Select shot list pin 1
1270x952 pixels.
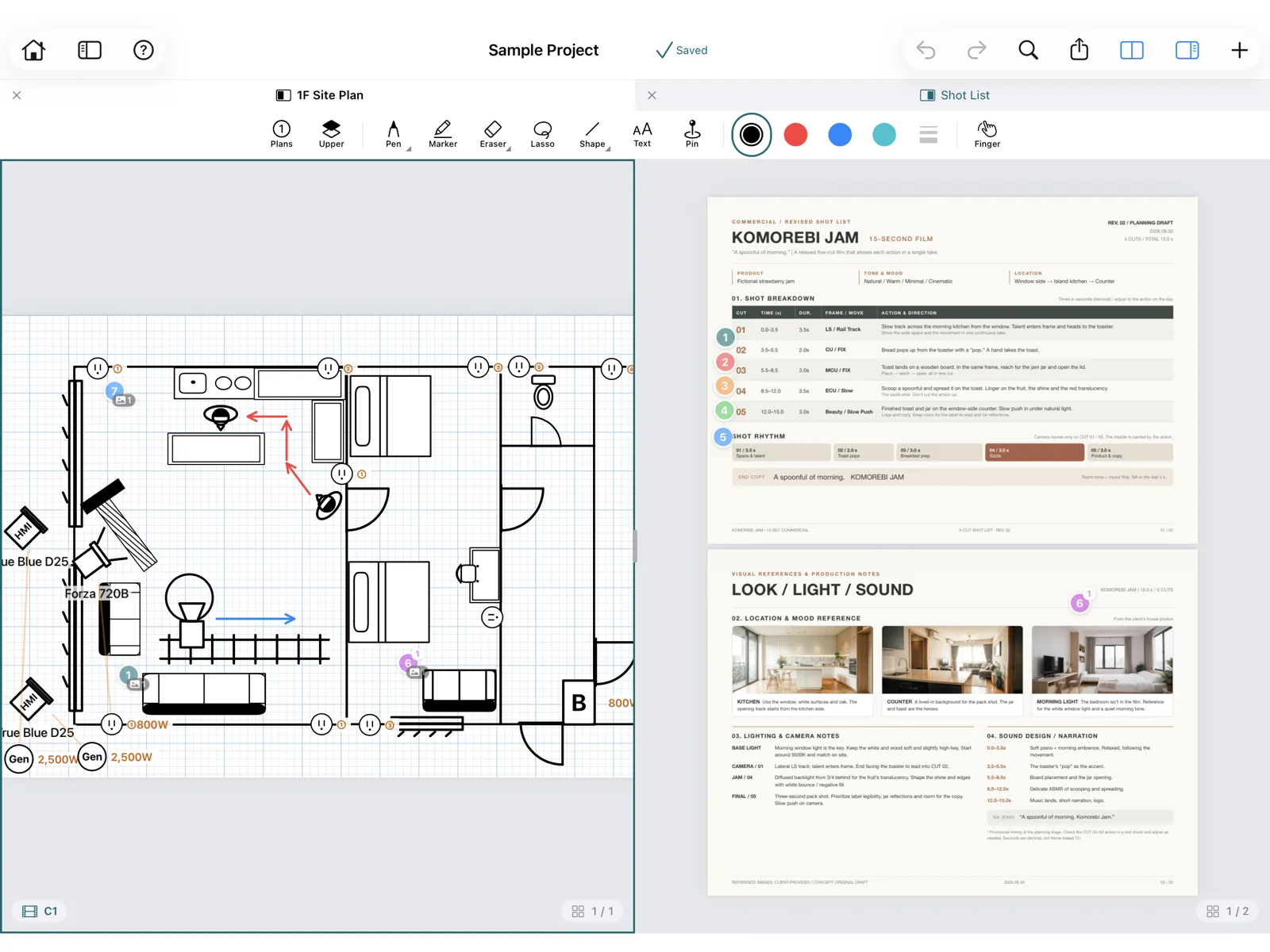click(725, 338)
